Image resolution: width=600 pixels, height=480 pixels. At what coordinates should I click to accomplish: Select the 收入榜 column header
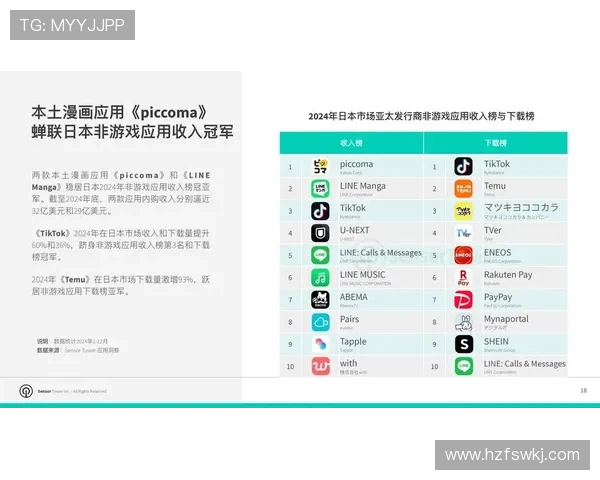351,143
